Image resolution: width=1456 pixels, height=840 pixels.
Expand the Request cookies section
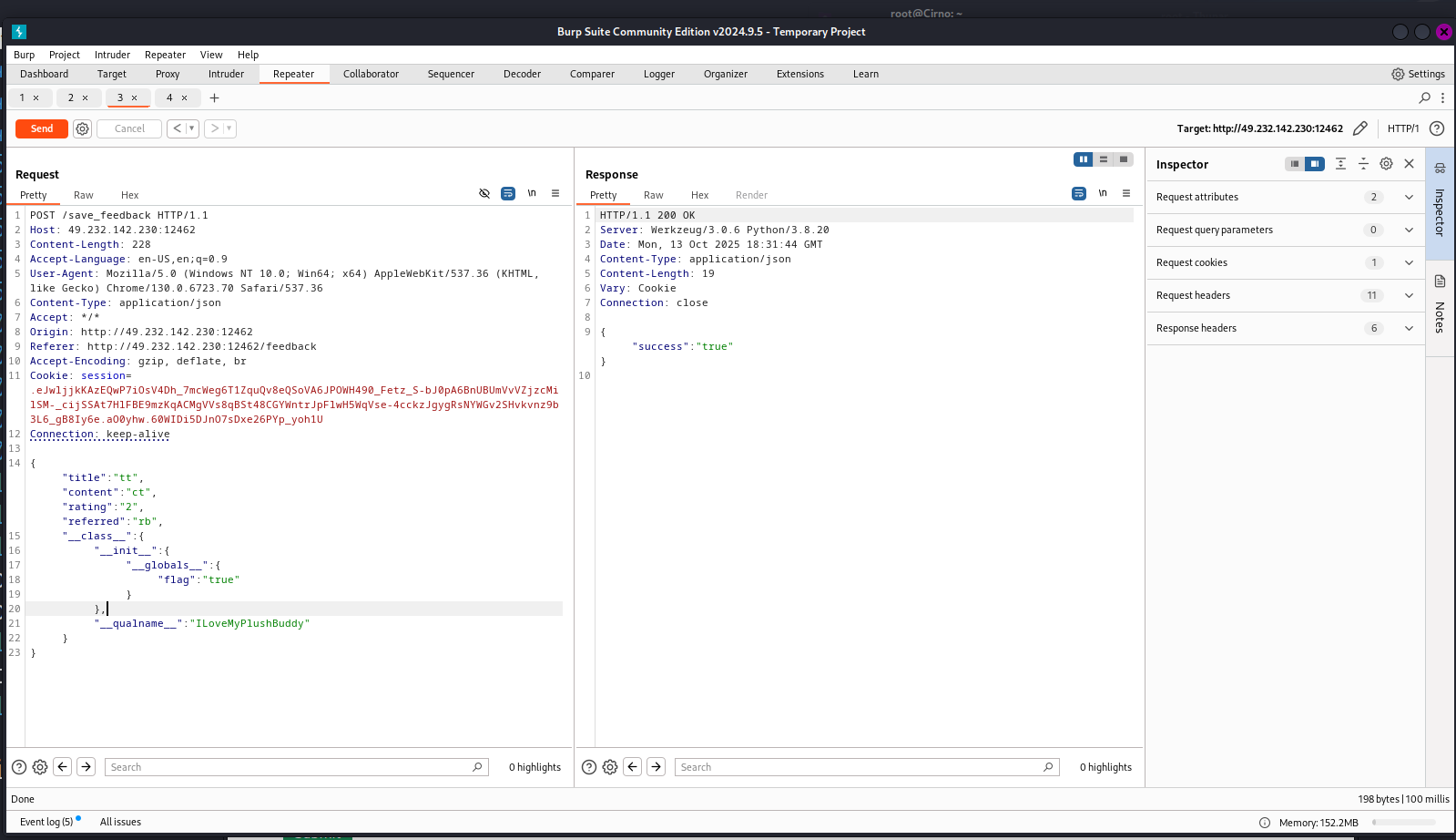coord(1409,262)
